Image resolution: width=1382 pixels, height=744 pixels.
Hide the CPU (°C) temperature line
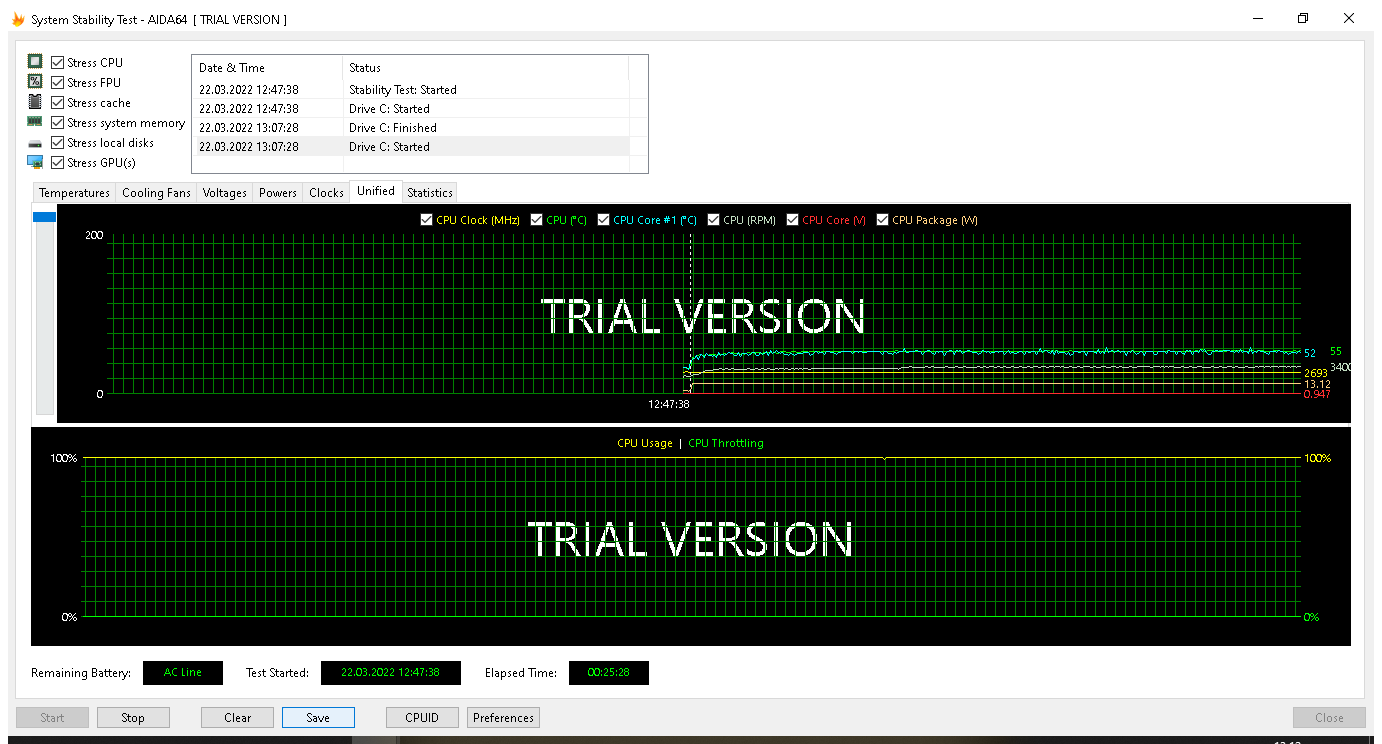(x=537, y=220)
